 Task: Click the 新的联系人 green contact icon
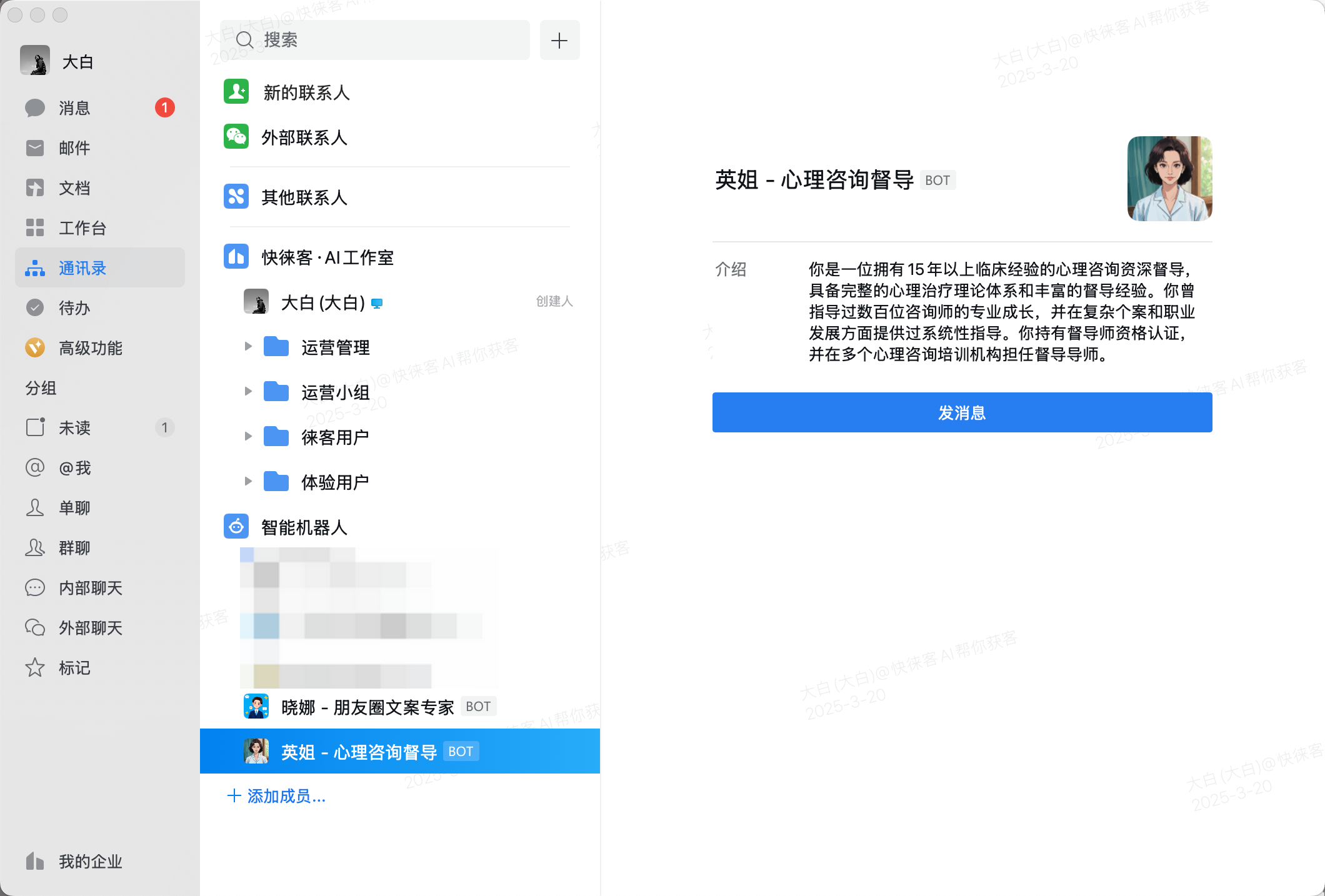236,92
